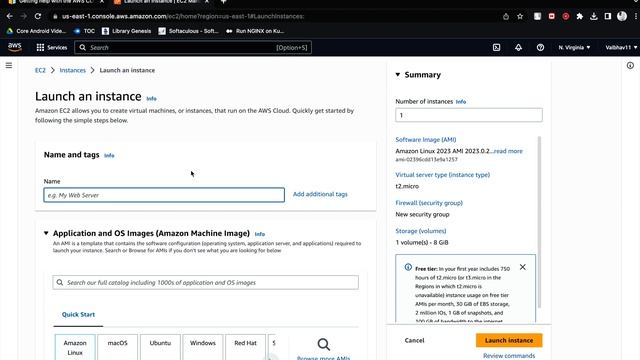Click the Number of instances field
Viewport: 640px width, 360px height.
(469, 115)
